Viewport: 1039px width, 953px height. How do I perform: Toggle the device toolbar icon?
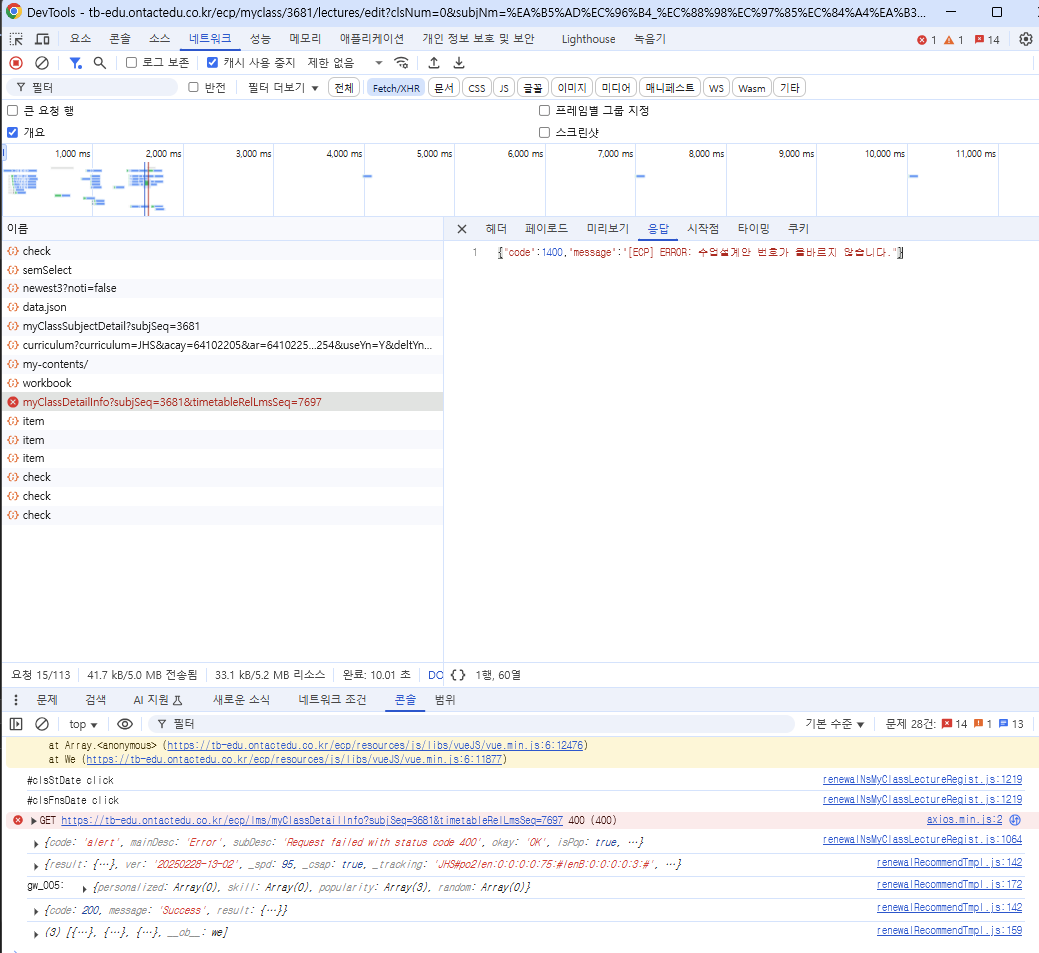42,39
